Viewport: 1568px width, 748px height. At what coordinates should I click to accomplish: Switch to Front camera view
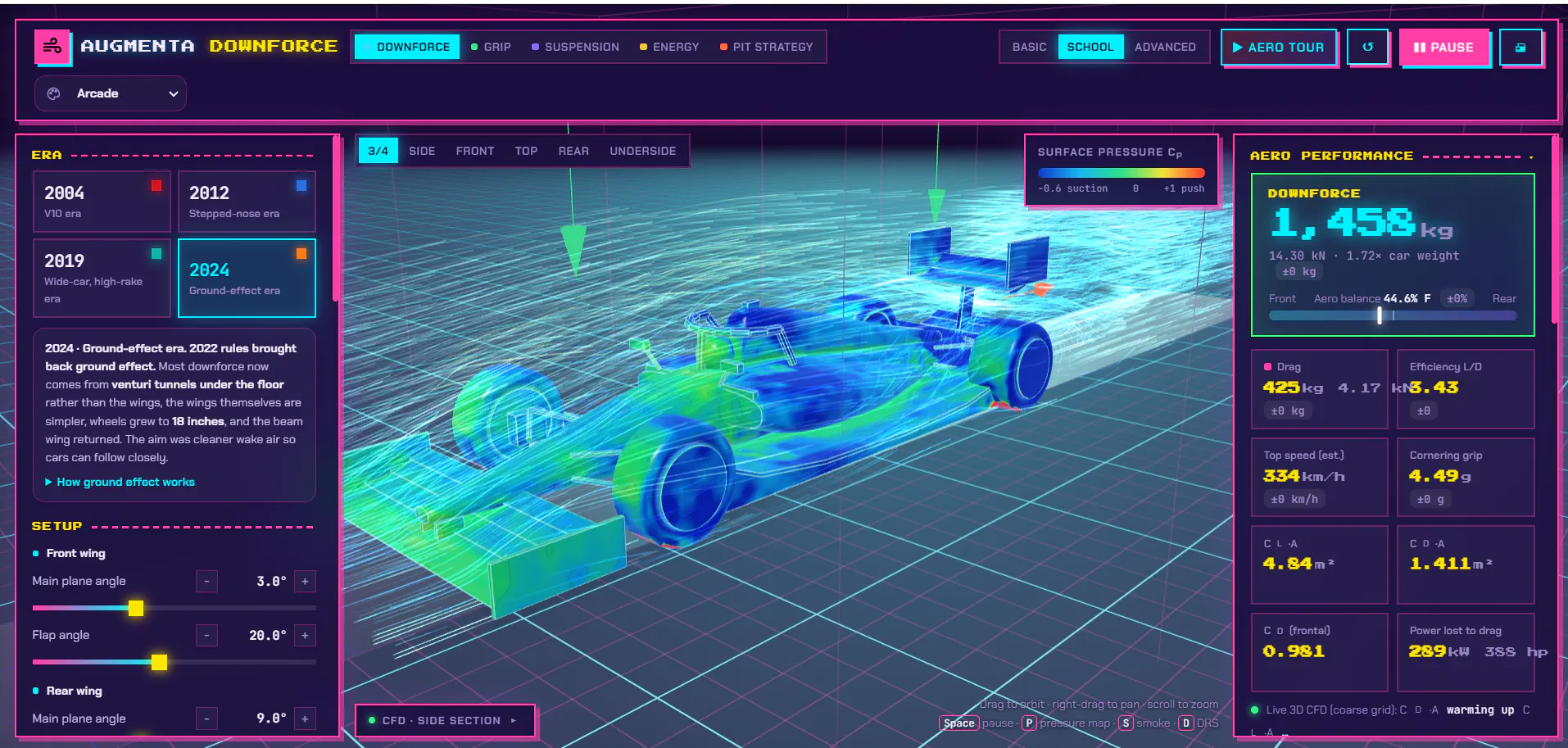point(475,151)
